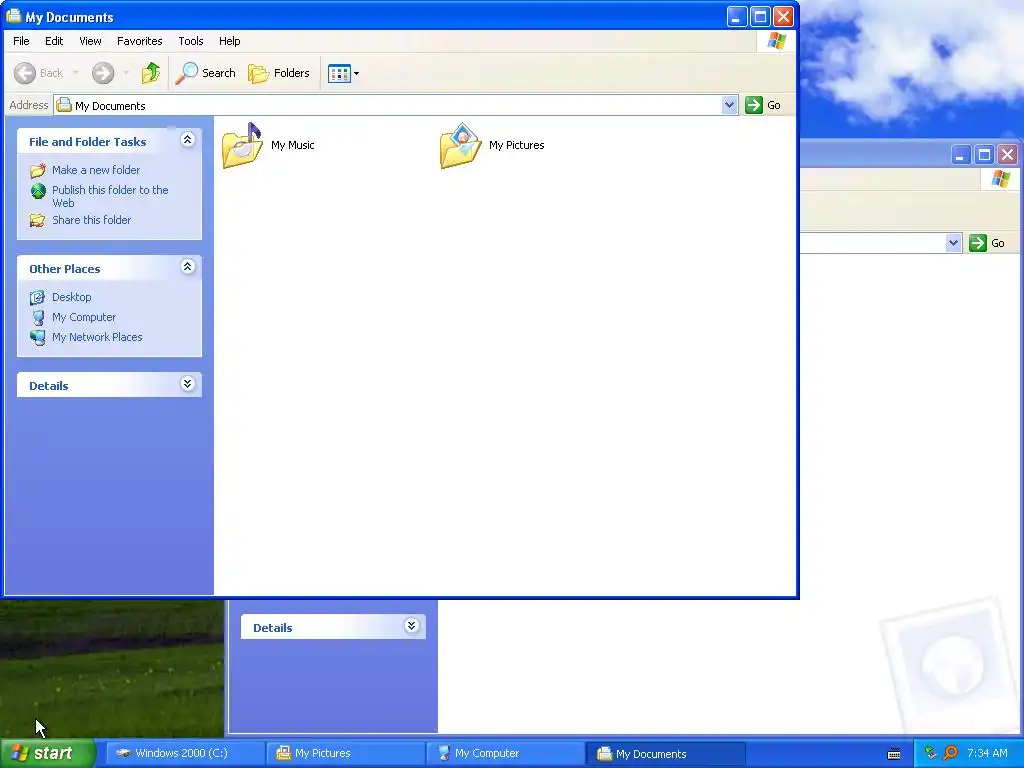The image size is (1024, 768).
Task: Open the Edit menu
Action: tap(54, 40)
